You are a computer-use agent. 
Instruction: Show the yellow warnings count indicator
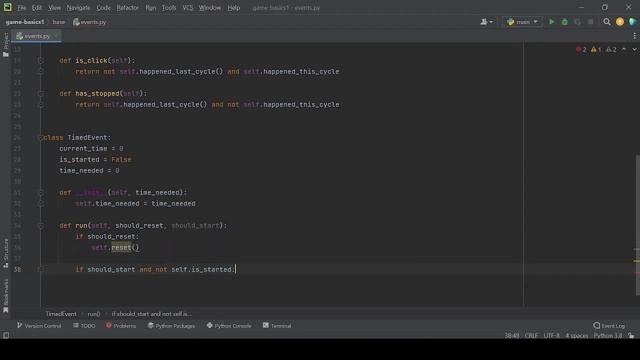pos(596,49)
